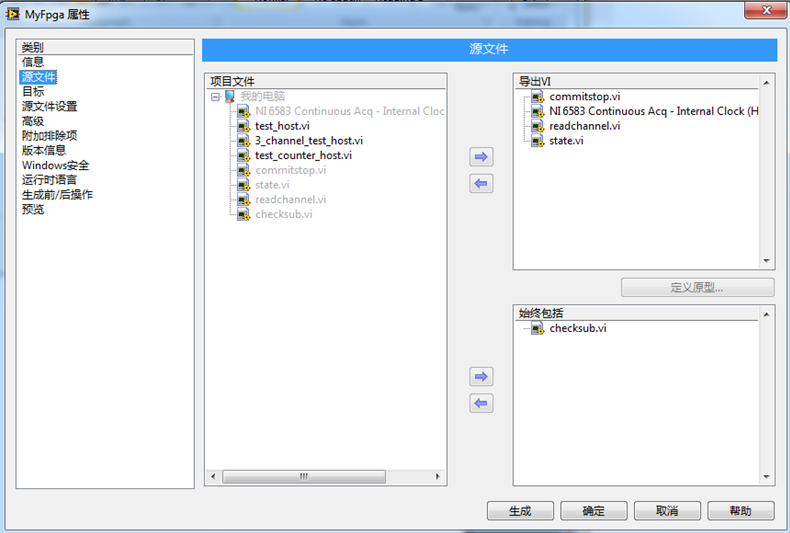Click the VI icon beside test_host.vi
Screen dimensions: 790x533
pos(243,126)
